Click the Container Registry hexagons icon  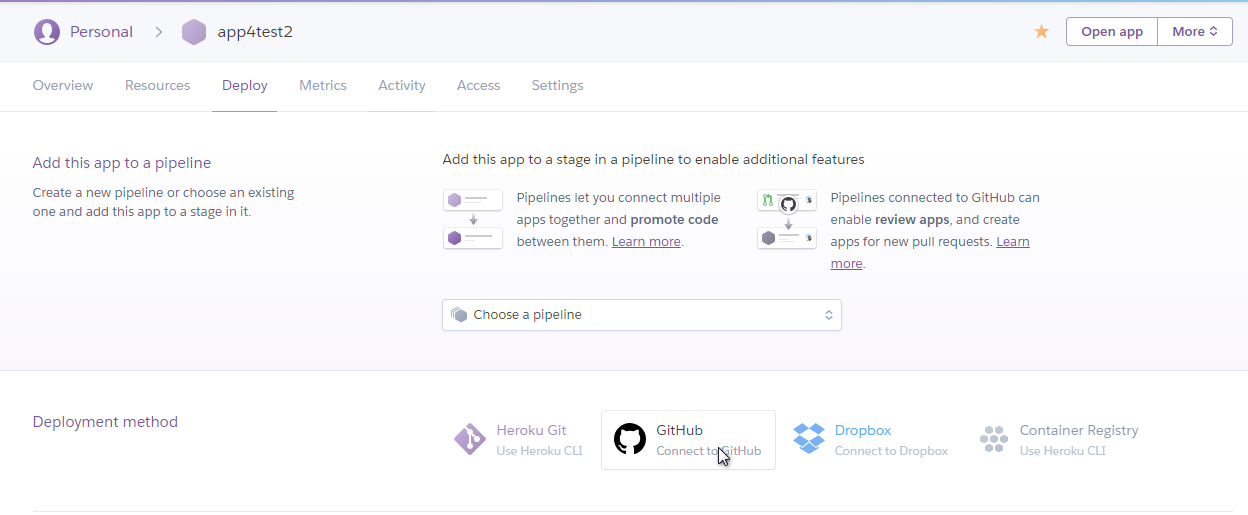(994, 440)
